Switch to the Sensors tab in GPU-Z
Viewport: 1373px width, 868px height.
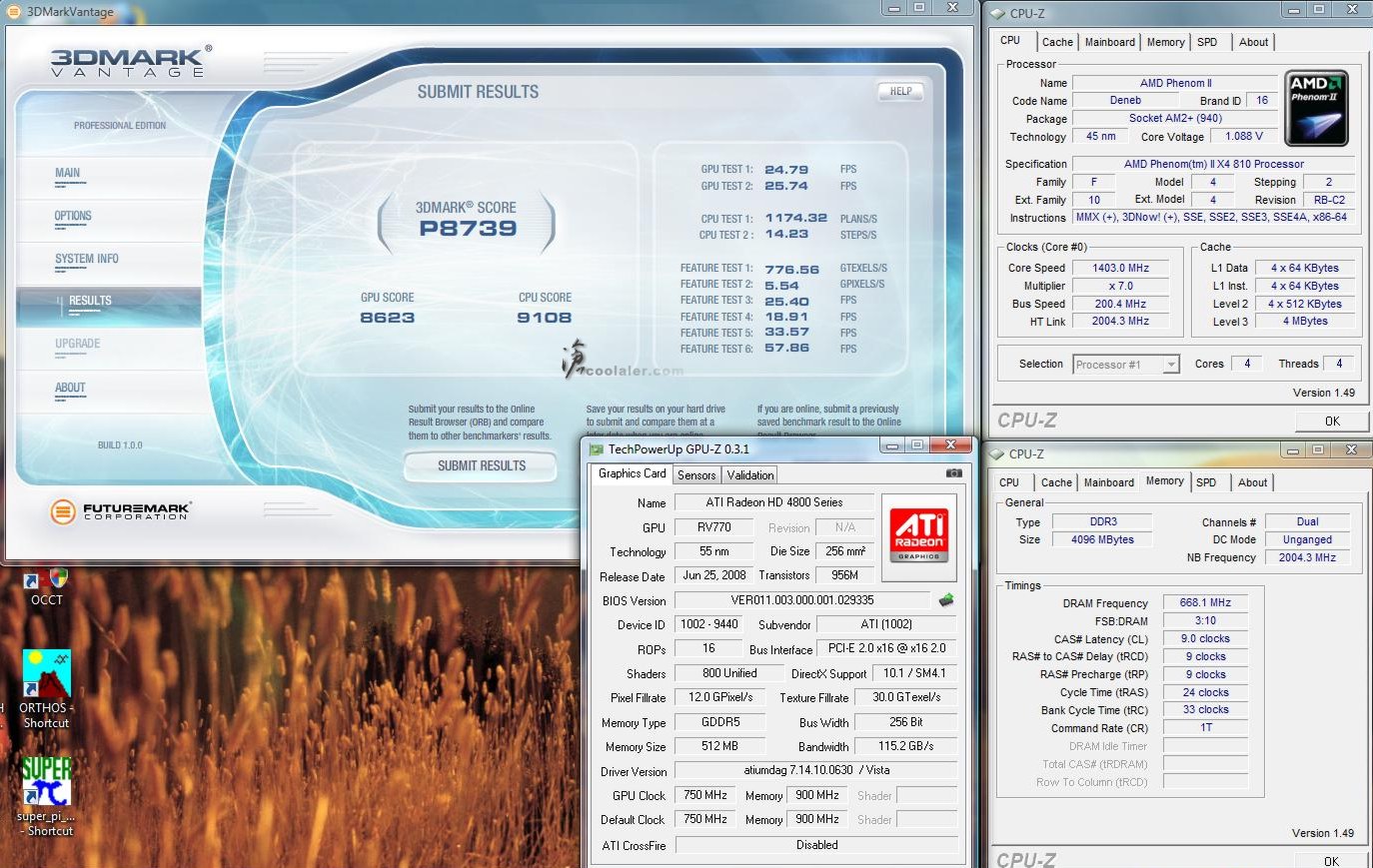(x=696, y=475)
